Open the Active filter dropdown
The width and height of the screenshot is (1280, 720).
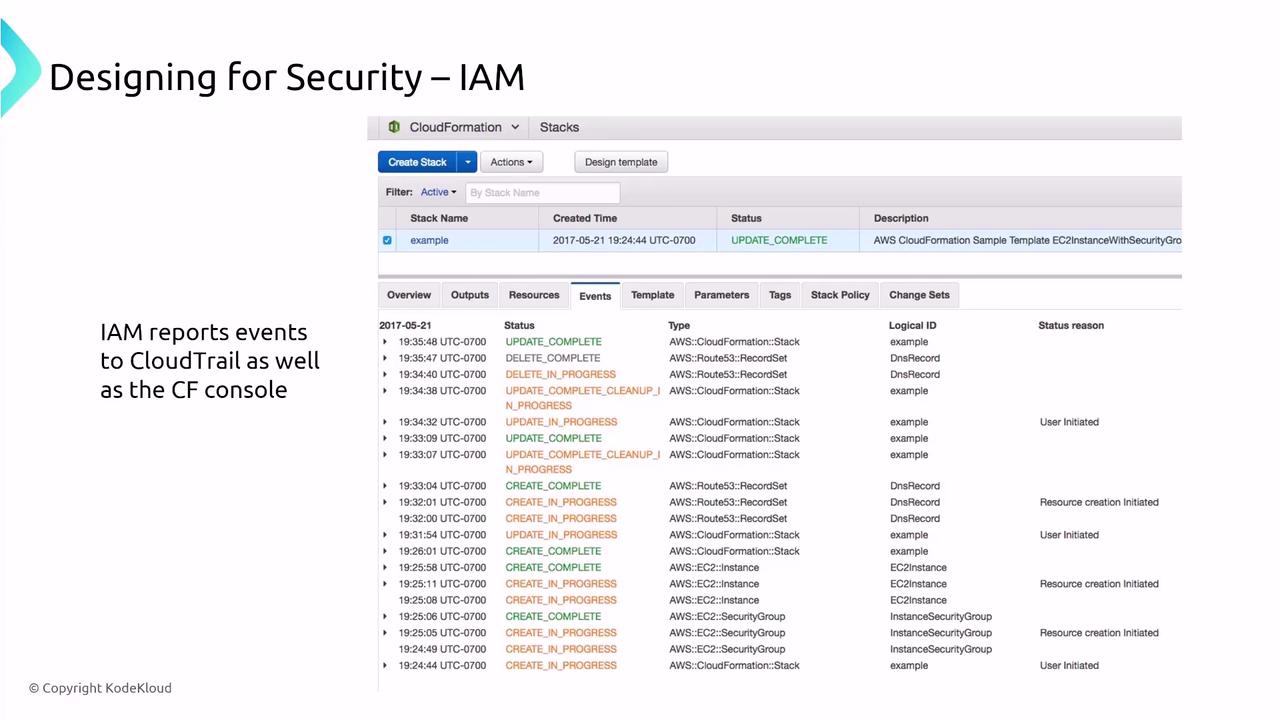click(x=438, y=192)
